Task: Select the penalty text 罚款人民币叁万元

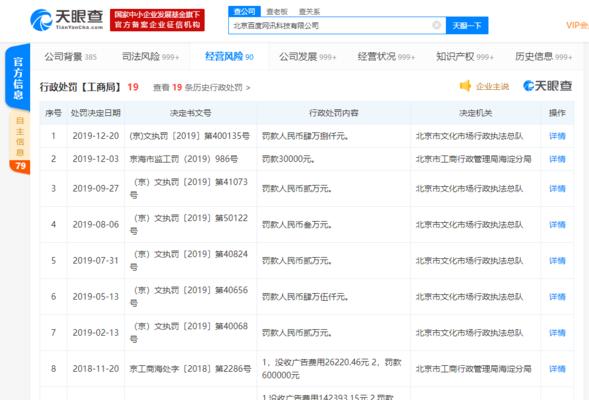Action: (x=297, y=225)
